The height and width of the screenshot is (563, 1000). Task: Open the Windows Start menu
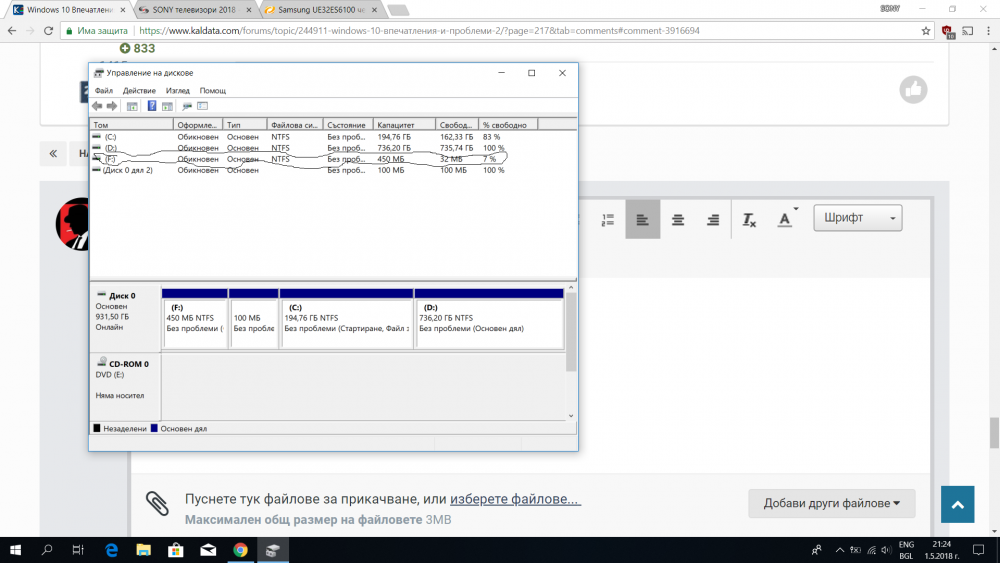click(15, 550)
